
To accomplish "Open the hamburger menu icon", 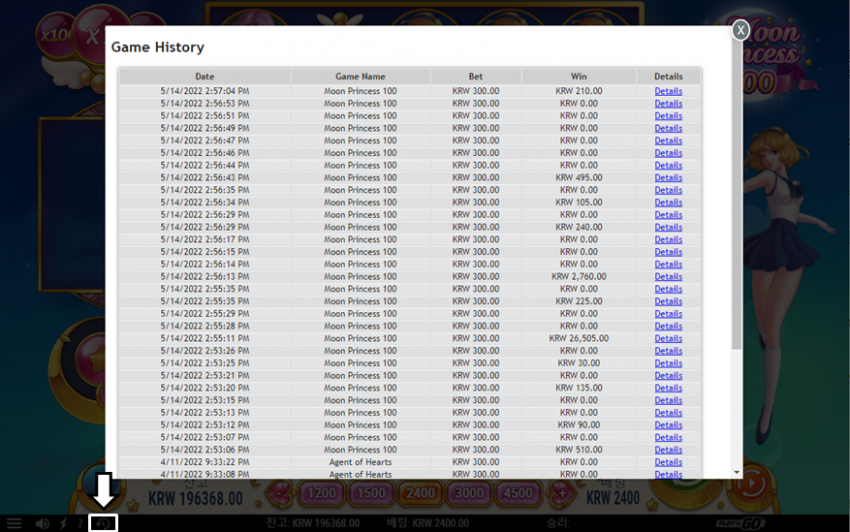I will click(x=14, y=523).
